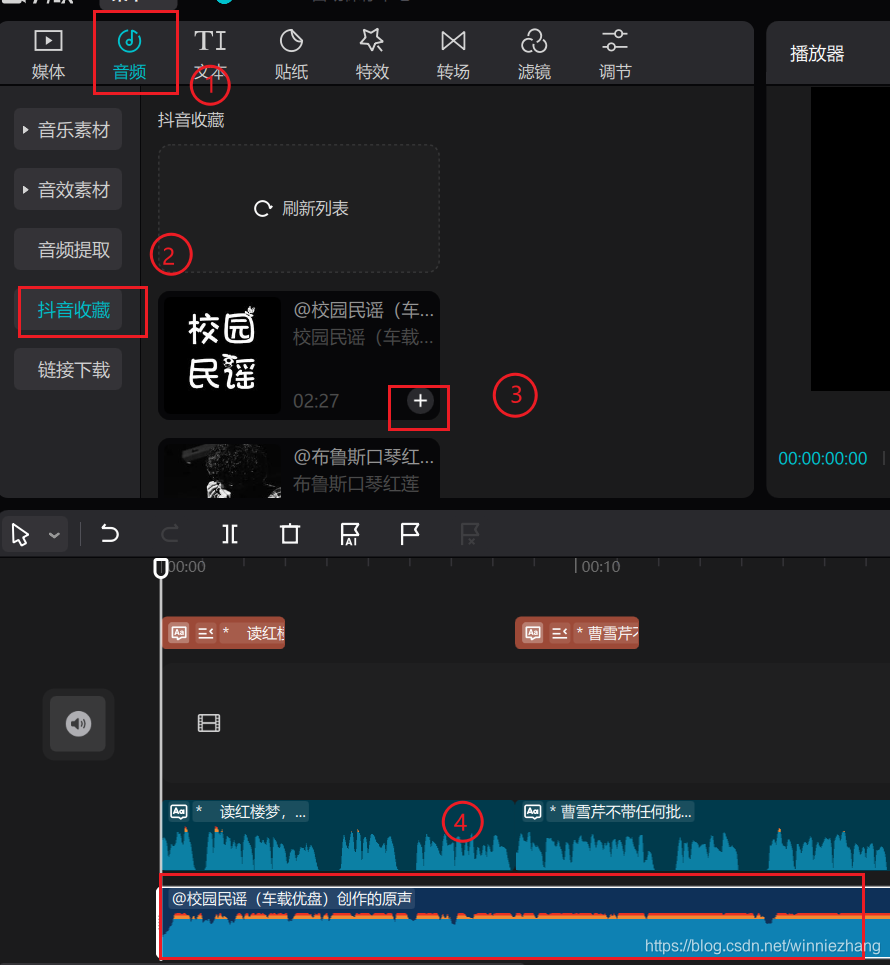Add 校园民谣 track with the plus button
This screenshot has height=965, width=890.
coord(420,401)
